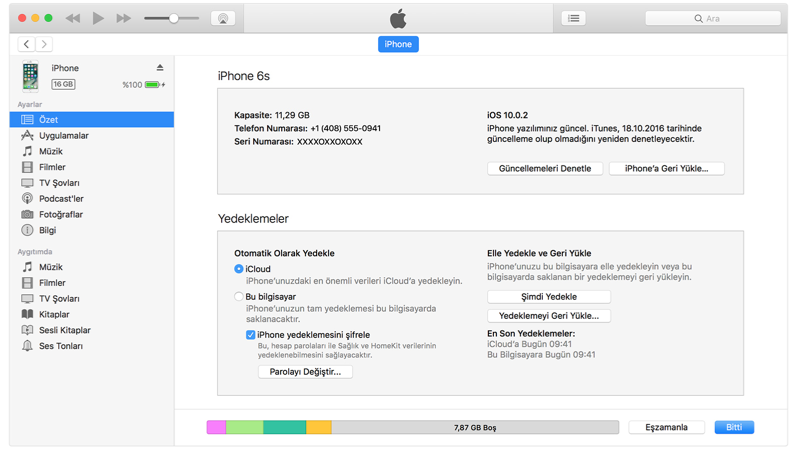Viewport: 797px width, 452px height.
Task: Click the Telefon Numarası text
Action: click(308, 128)
